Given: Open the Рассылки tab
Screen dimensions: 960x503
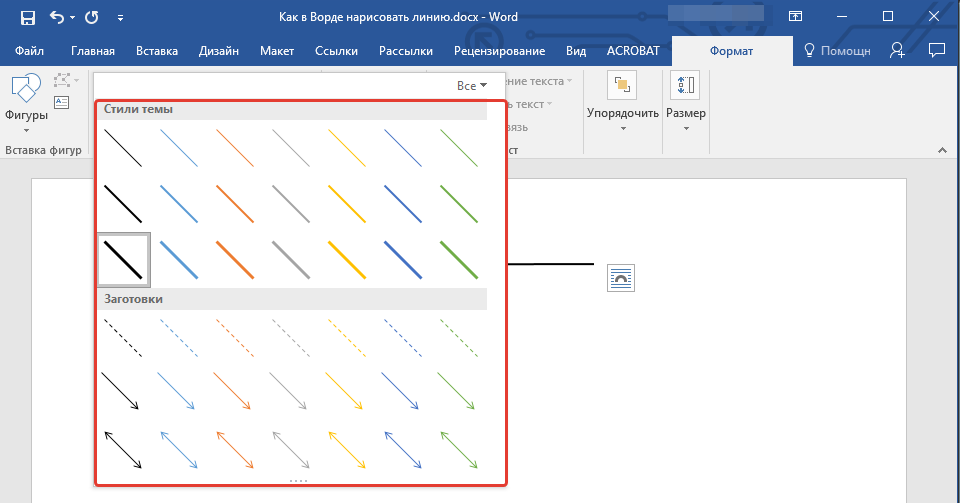Looking at the screenshot, I should click(406, 51).
